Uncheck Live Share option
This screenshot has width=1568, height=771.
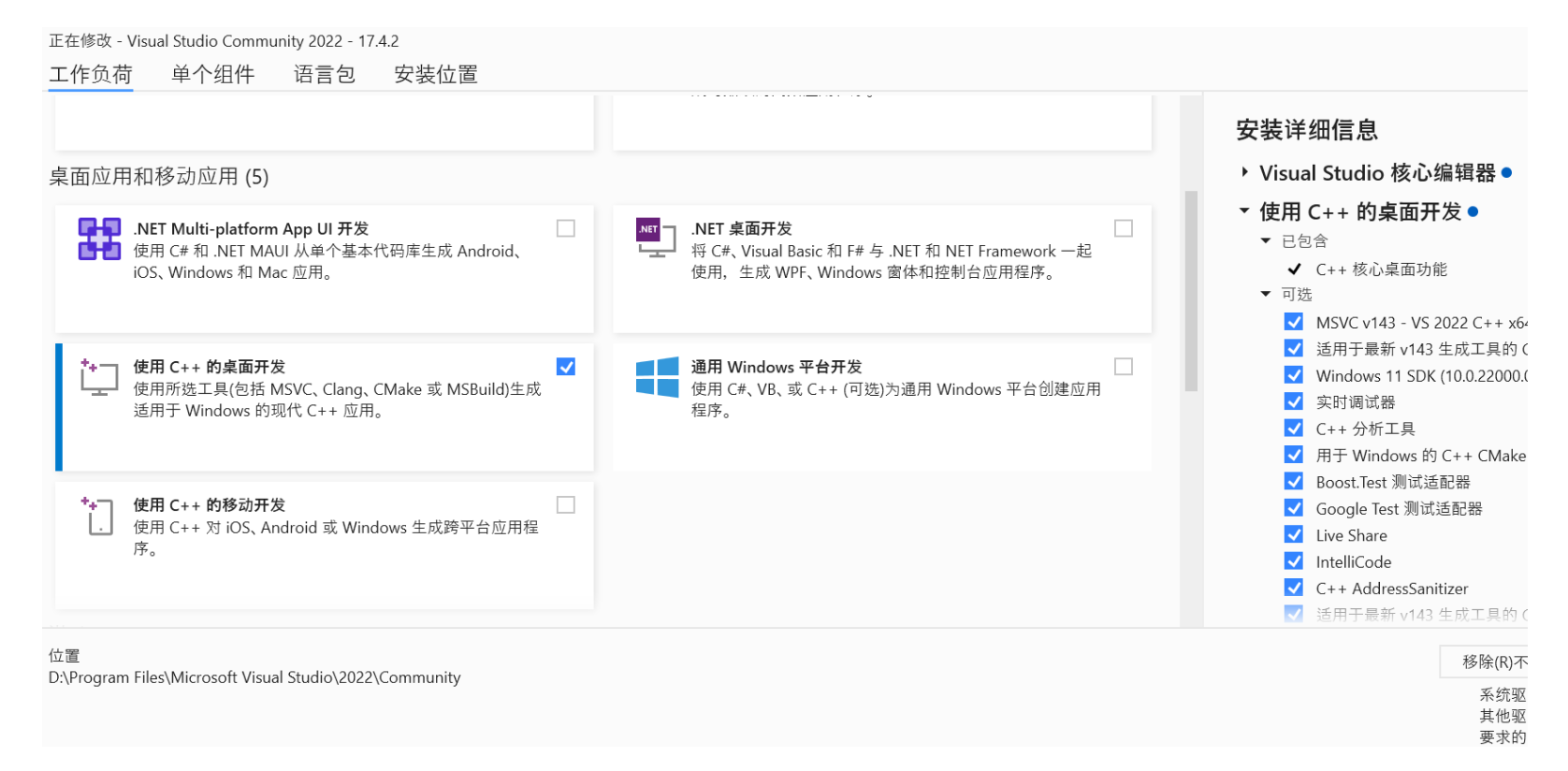(1294, 535)
